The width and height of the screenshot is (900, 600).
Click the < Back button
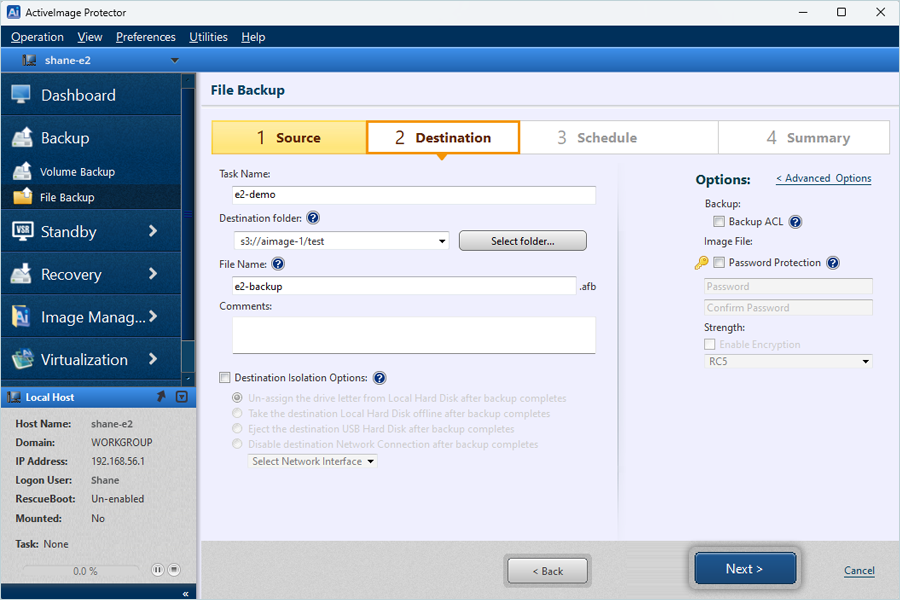click(547, 571)
